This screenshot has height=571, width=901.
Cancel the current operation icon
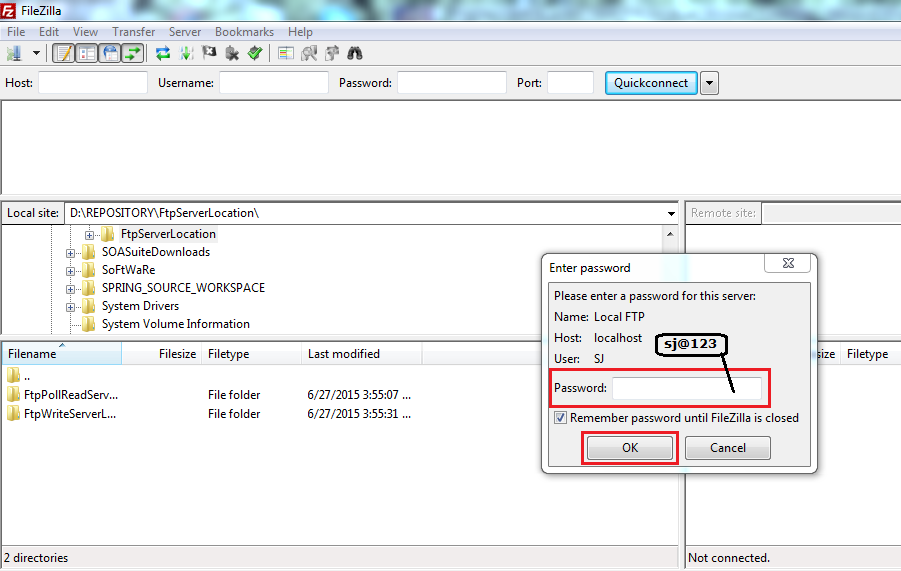coord(209,53)
